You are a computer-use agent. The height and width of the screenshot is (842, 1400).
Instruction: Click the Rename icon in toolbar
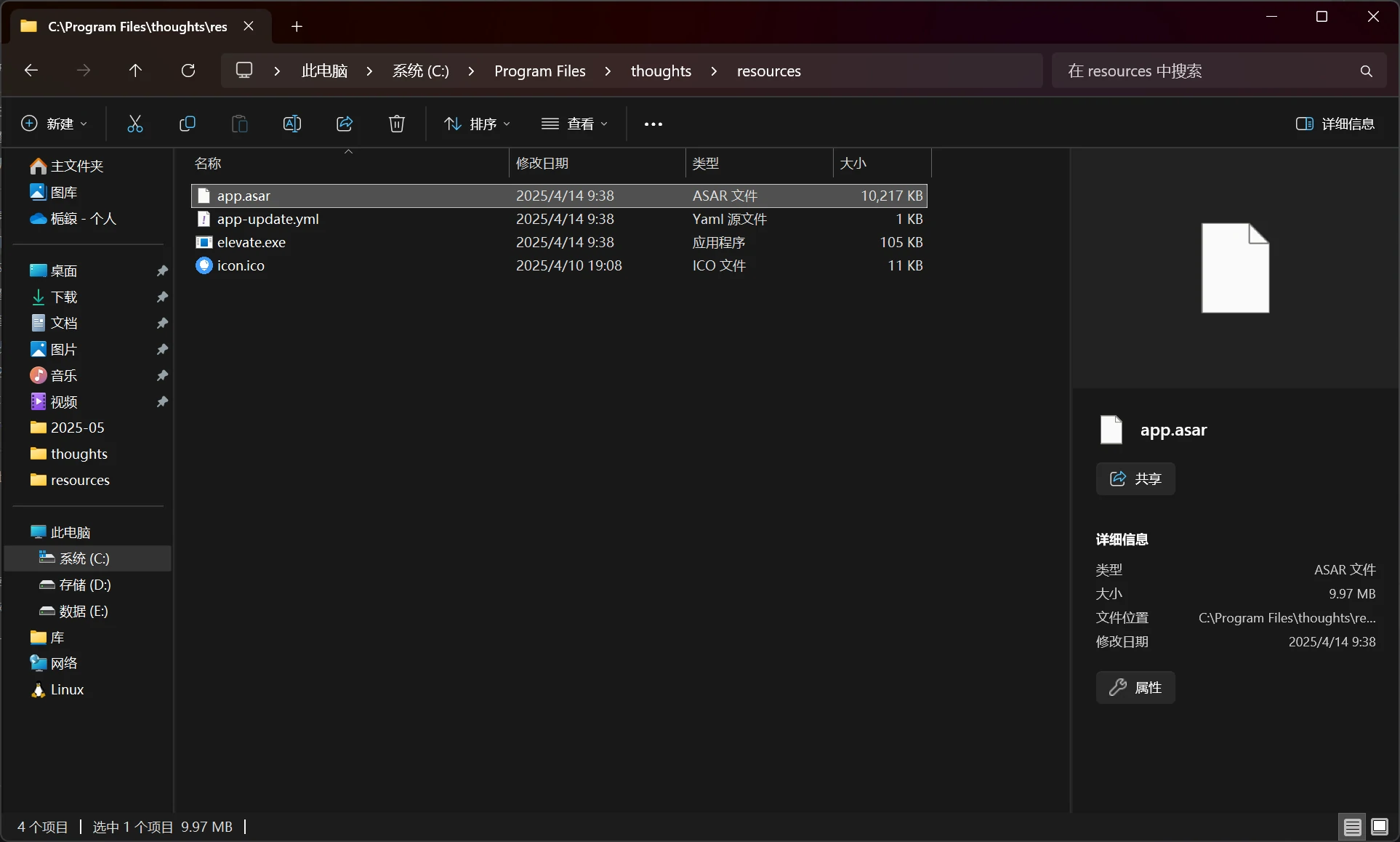[291, 124]
